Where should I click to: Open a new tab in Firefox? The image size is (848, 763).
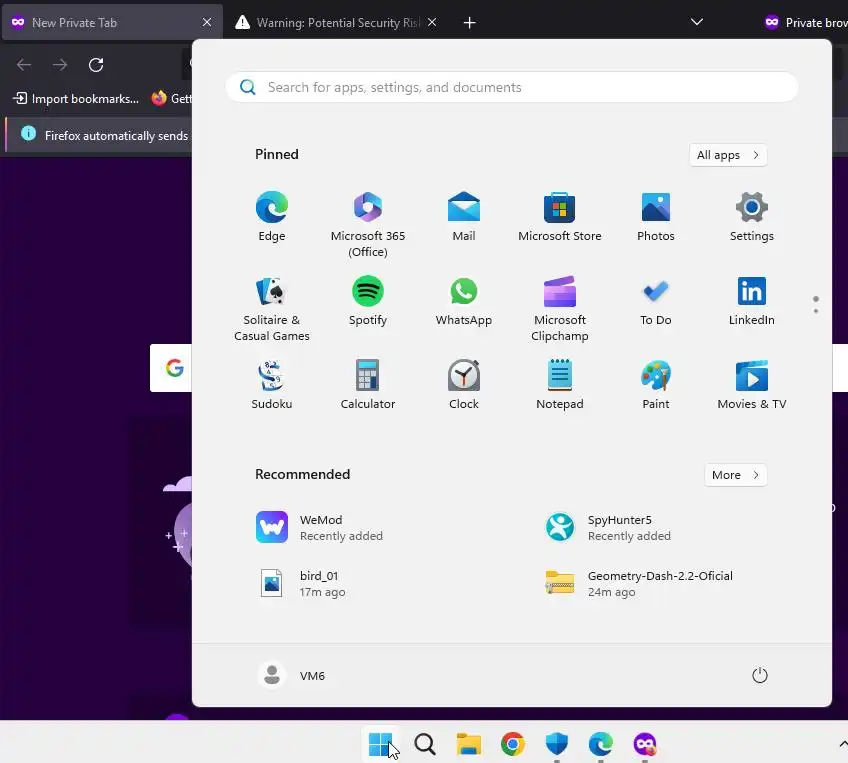pyautogui.click(x=469, y=23)
